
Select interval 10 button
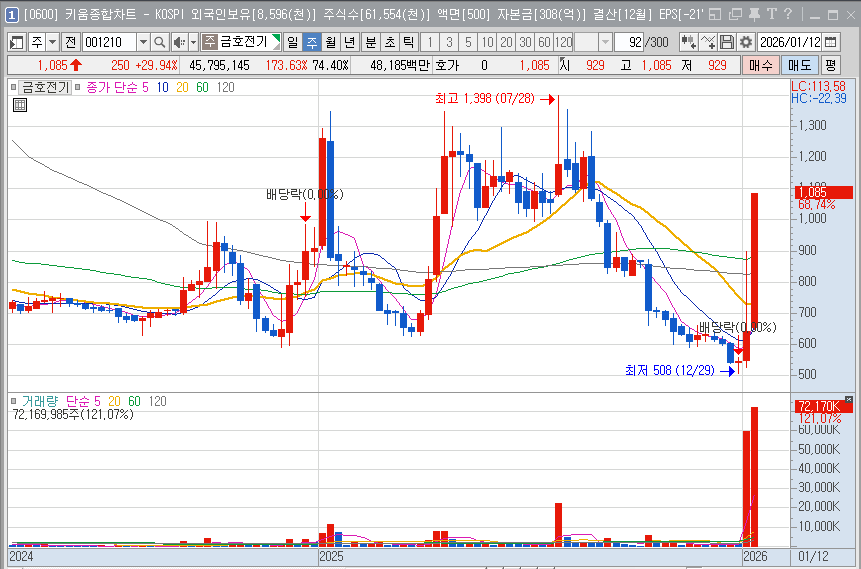tap(487, 42)
